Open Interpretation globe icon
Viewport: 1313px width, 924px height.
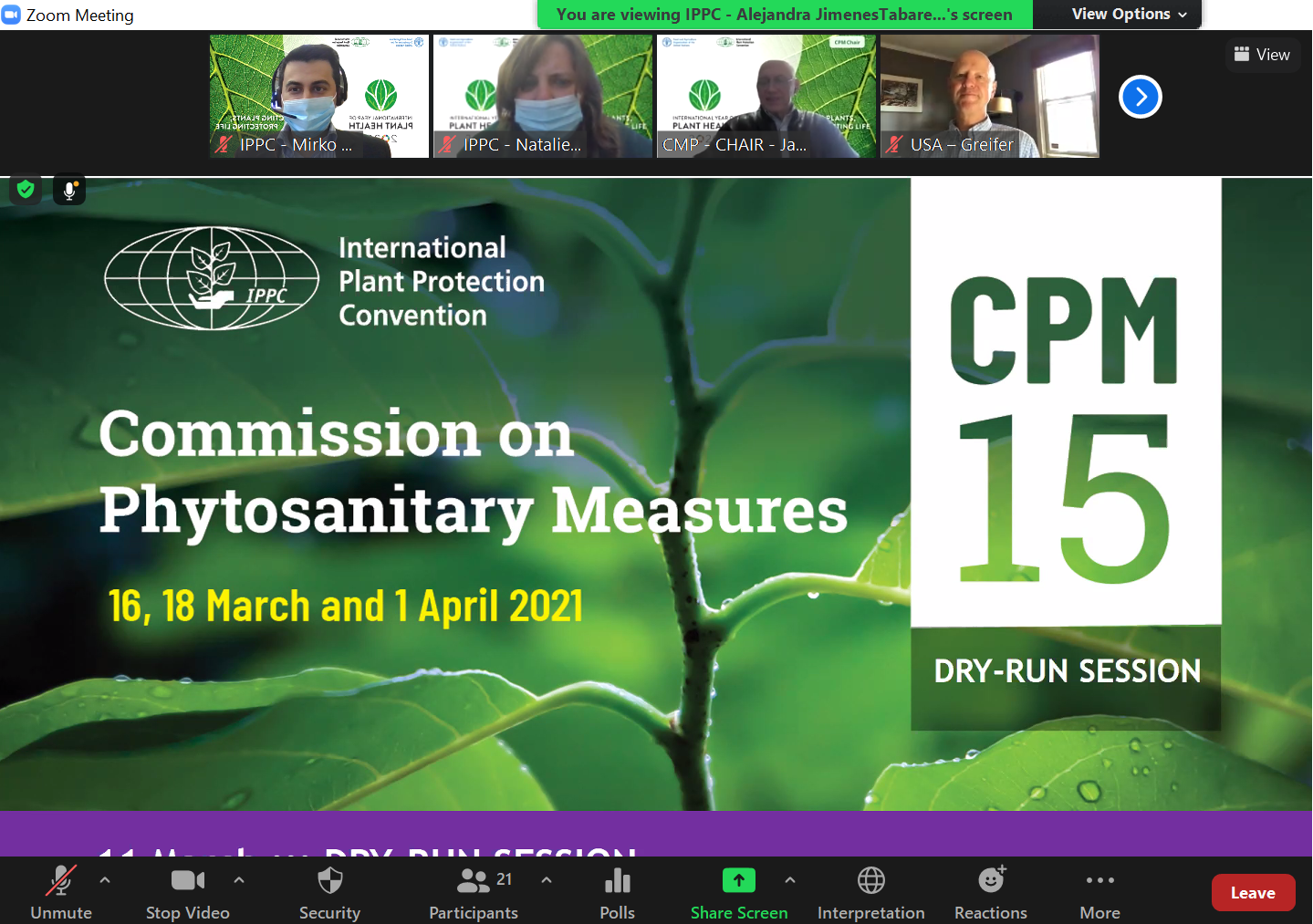pyautogui.click(x=871, y=880)
